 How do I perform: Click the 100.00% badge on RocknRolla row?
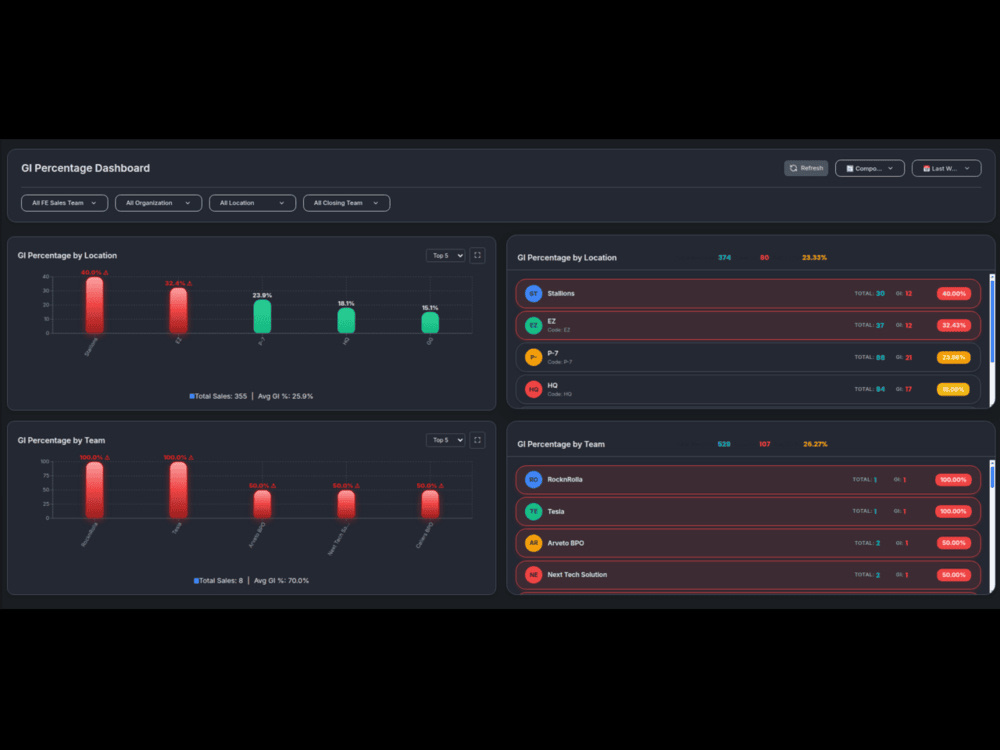[x=953, y=480]
